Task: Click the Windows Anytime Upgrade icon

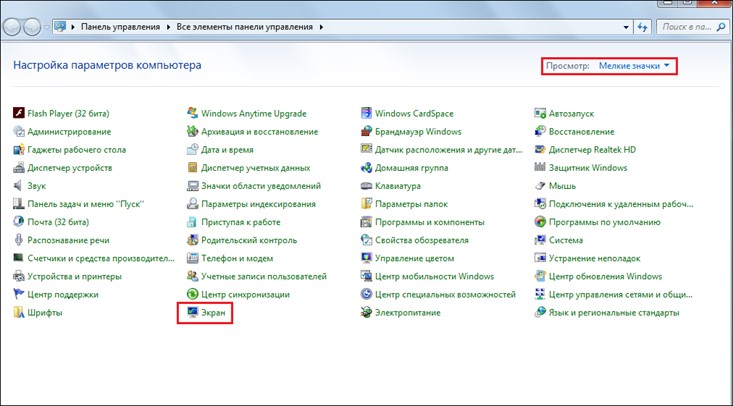Action: tap(193, 113)
